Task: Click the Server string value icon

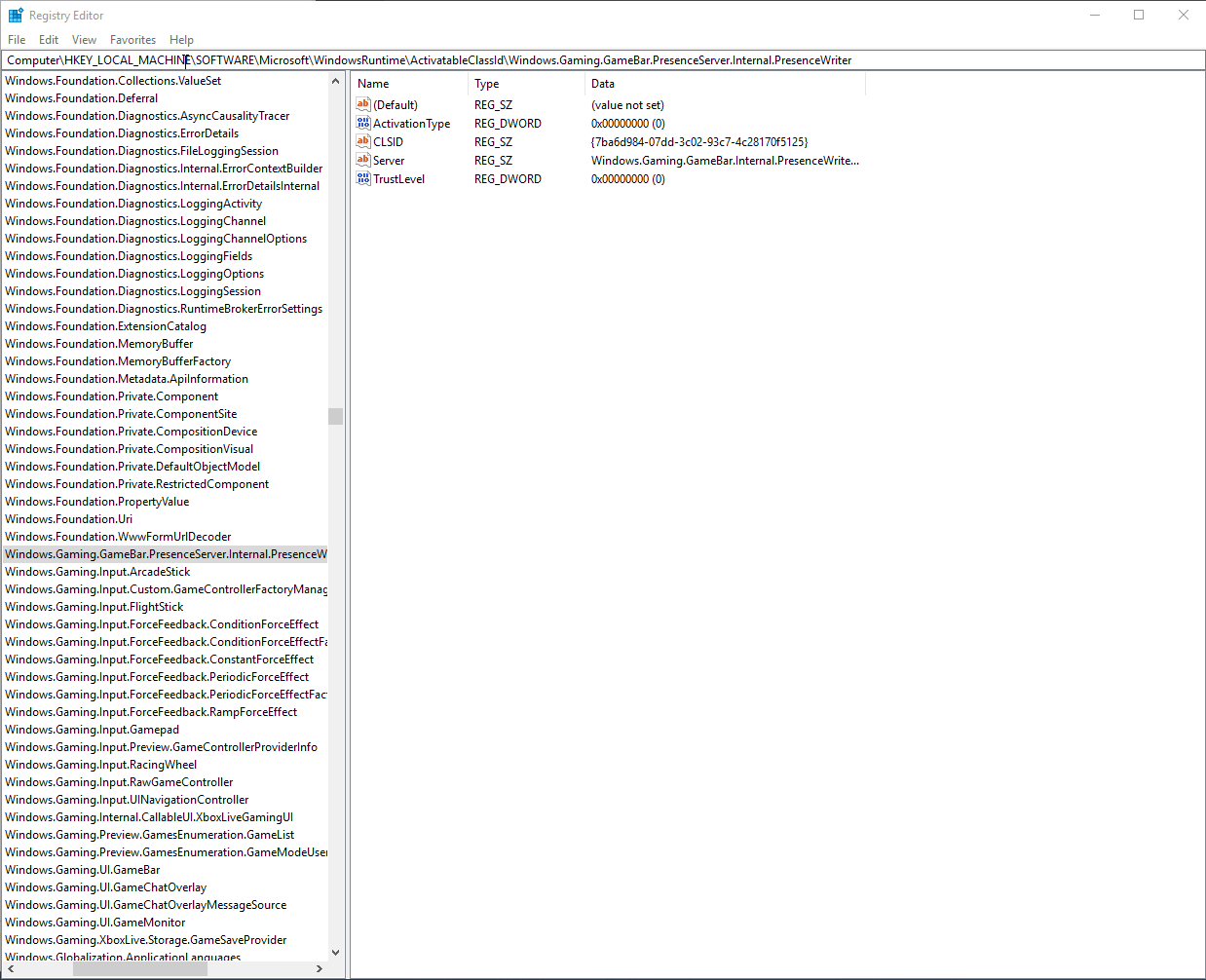Action: click(x=363, y=160)
